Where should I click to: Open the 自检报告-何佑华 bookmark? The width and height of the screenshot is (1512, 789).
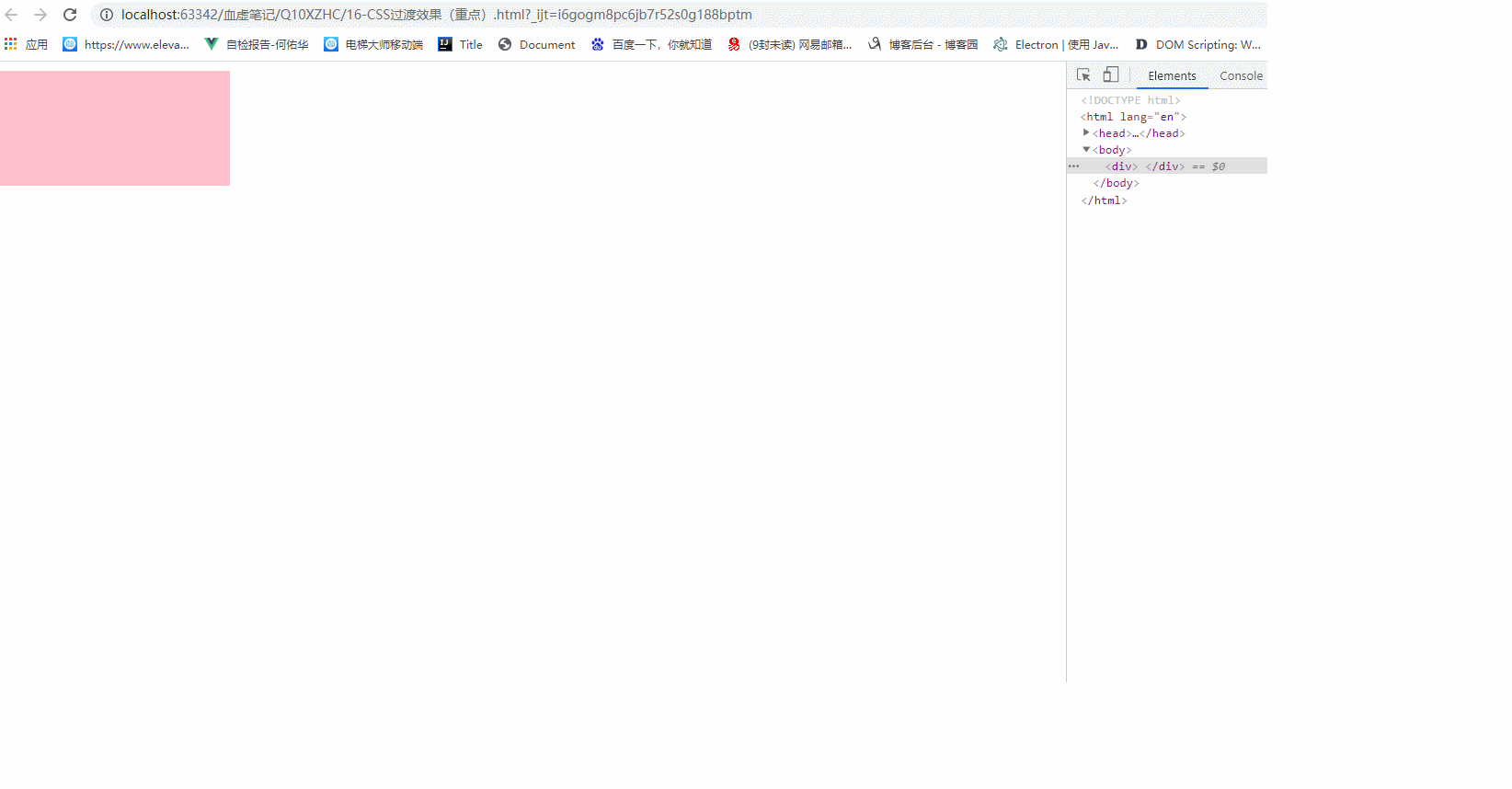257,44
